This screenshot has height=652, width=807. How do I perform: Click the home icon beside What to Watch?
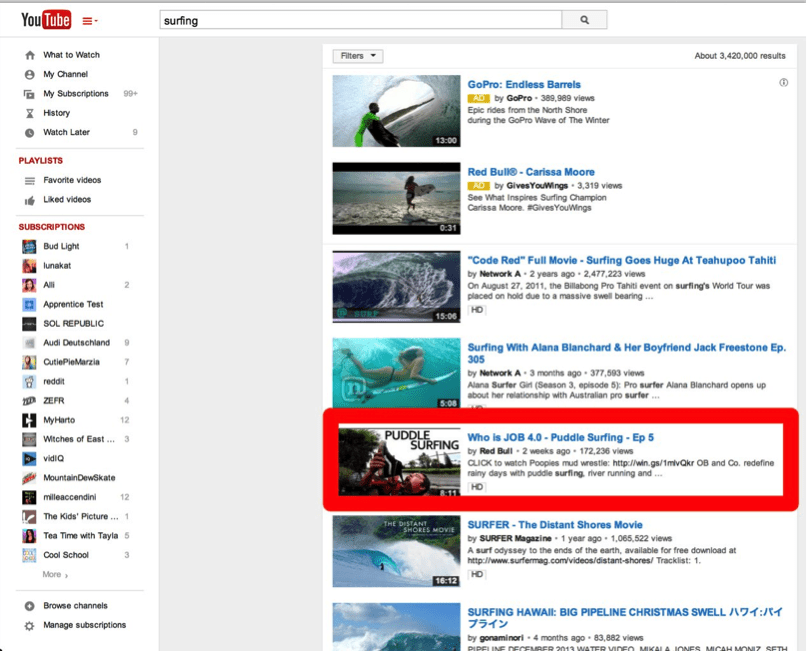30,55
